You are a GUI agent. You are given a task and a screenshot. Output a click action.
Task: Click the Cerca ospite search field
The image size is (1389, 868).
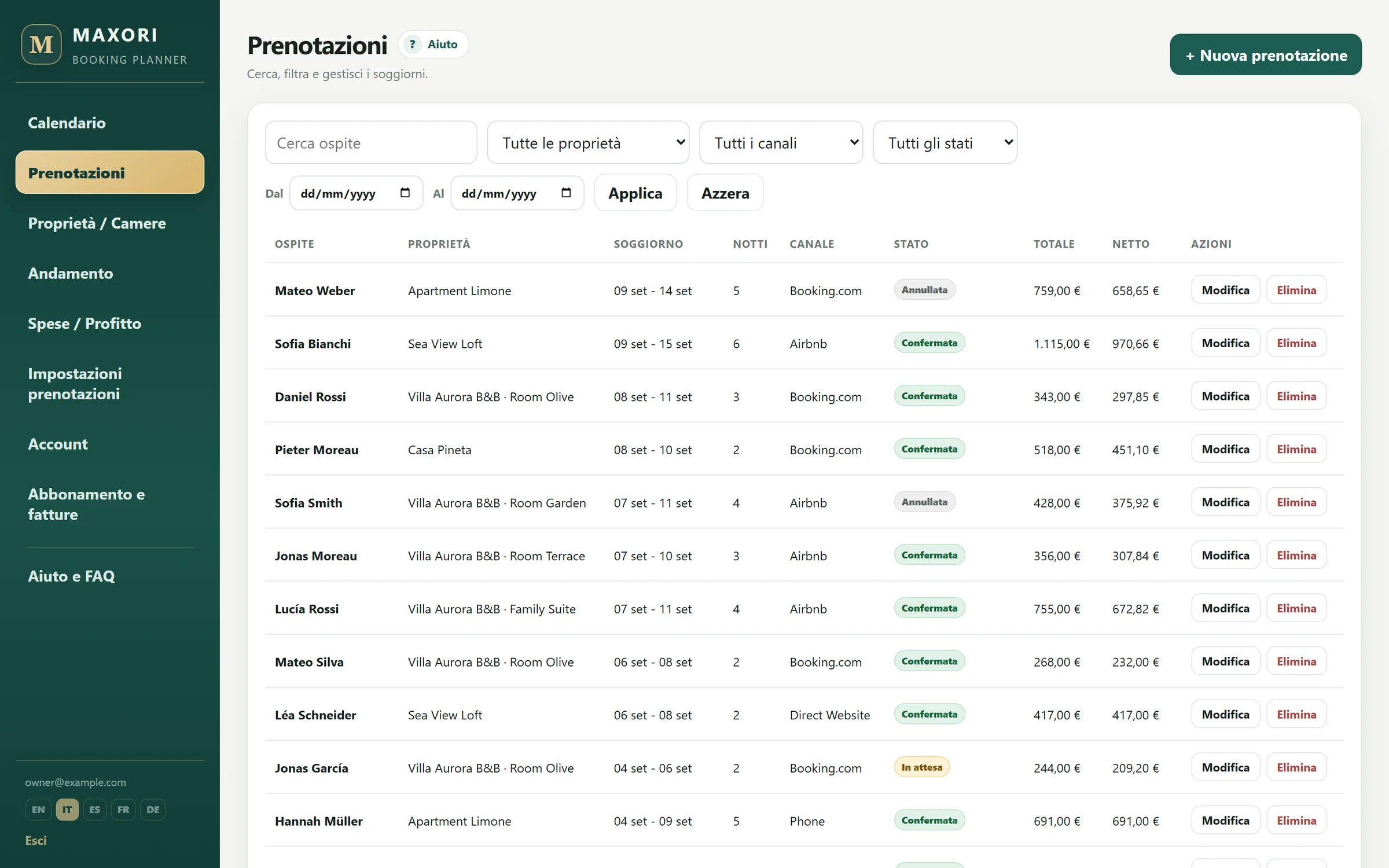371,142
